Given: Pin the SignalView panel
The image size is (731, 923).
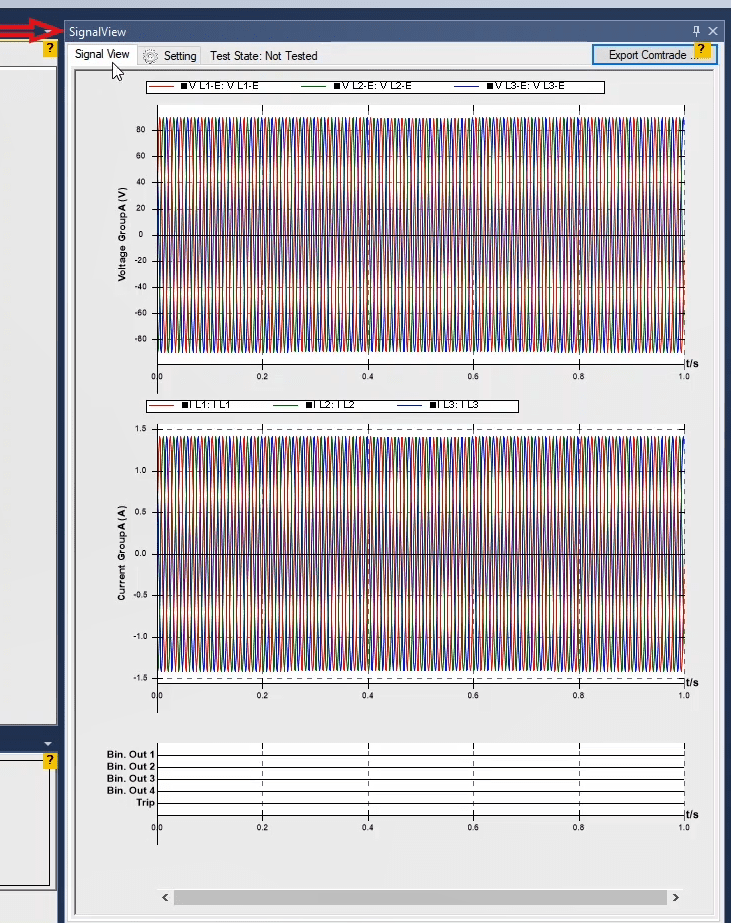Looking at the screenshot, I should tap(697, 31).
